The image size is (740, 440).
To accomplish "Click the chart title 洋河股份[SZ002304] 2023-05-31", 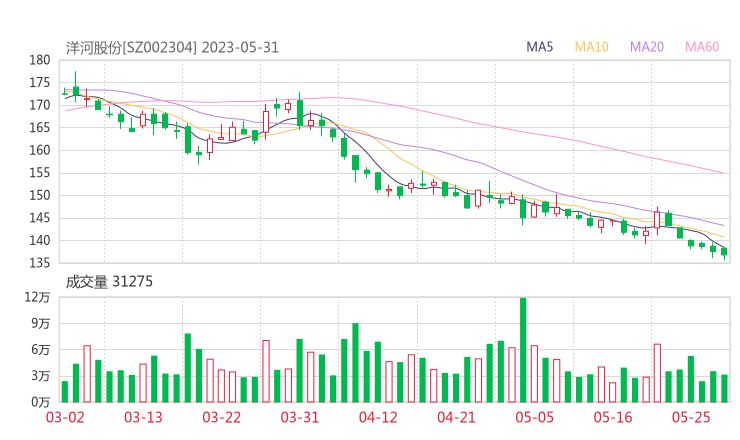I will tap(172, 48).
